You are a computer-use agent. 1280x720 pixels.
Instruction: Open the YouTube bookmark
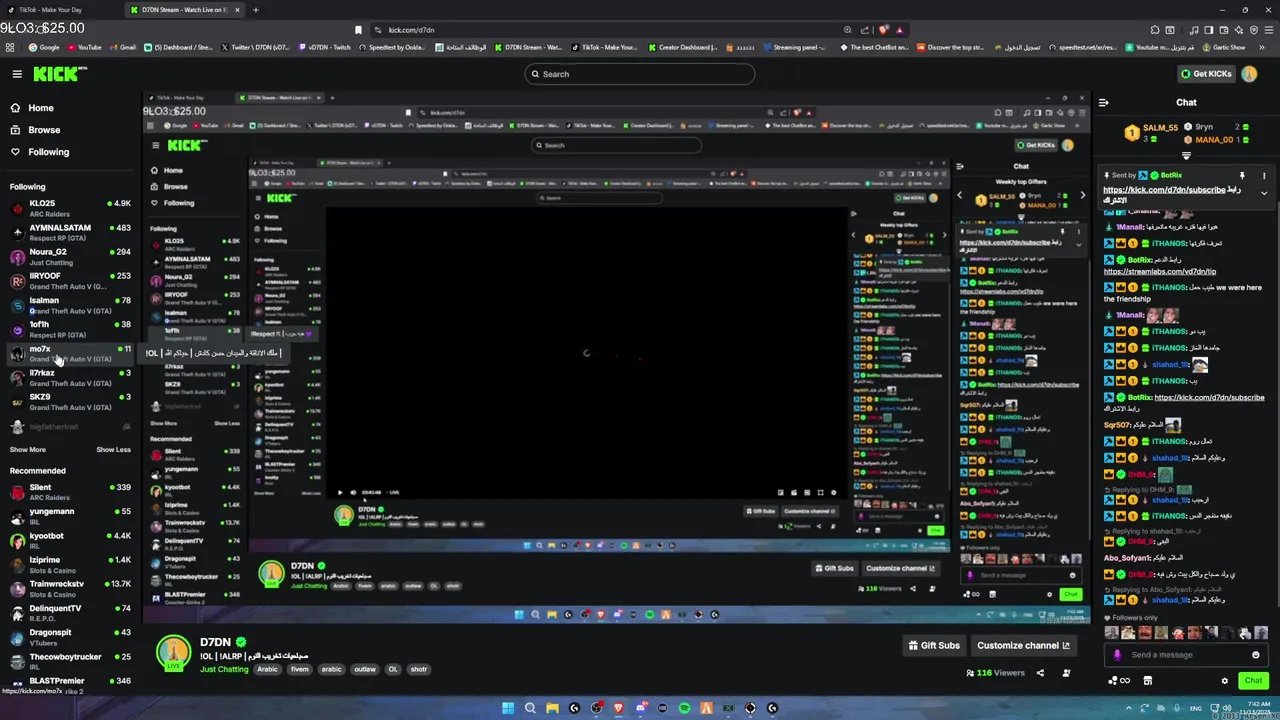click(84, 47)
